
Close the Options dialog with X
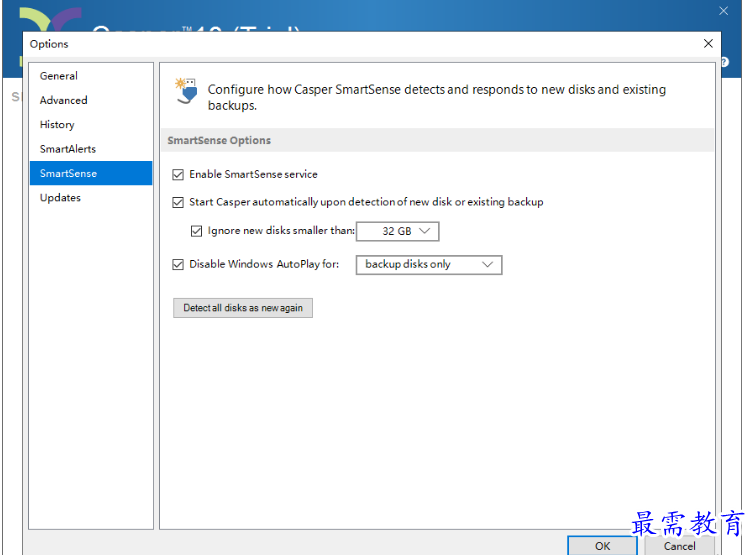[708, 44]
